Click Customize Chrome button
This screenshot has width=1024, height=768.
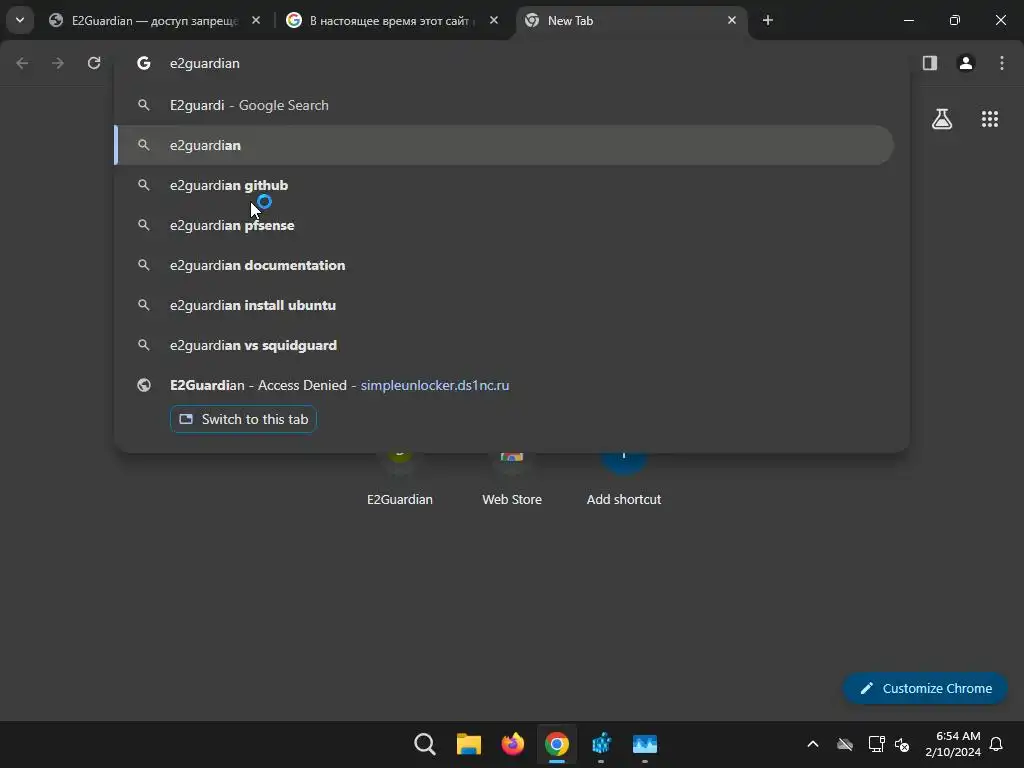(x=925, y=688)
